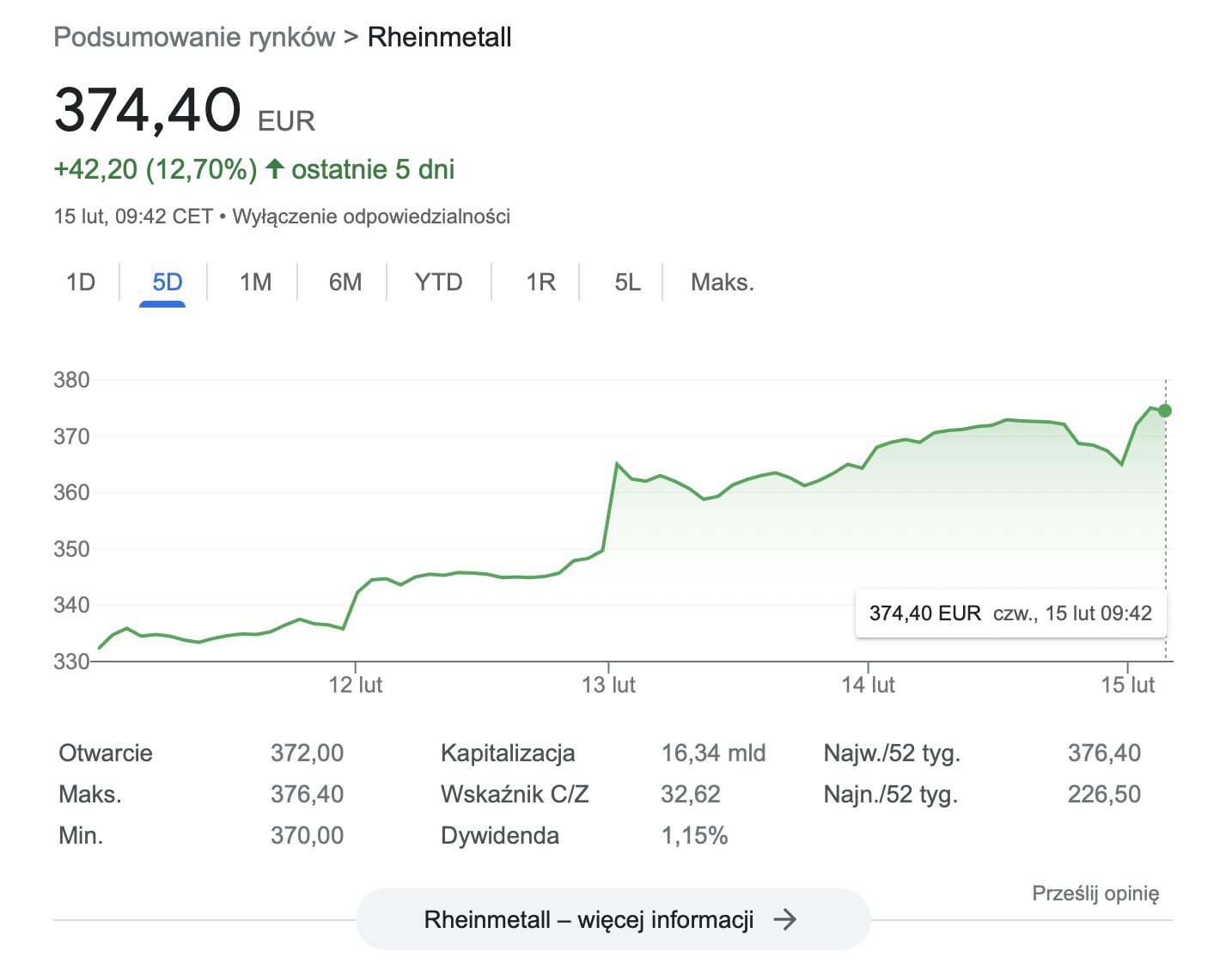Image resolution: width=1232 pixels, height=976 pixels.
Task: Click the green up arrow trend icon
Action: coord(275,168)
